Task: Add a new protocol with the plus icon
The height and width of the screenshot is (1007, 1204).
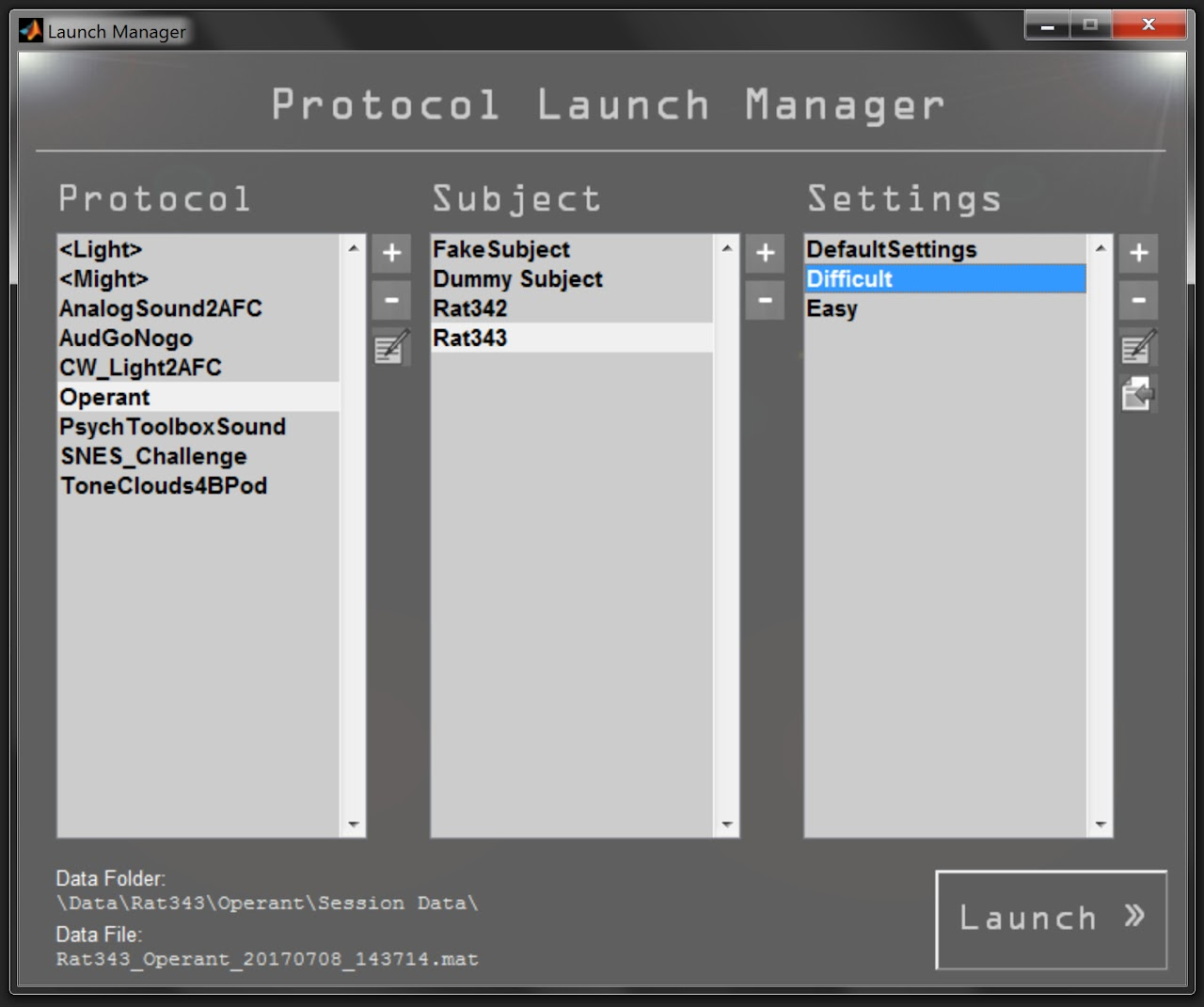Action: coord(391,253)
